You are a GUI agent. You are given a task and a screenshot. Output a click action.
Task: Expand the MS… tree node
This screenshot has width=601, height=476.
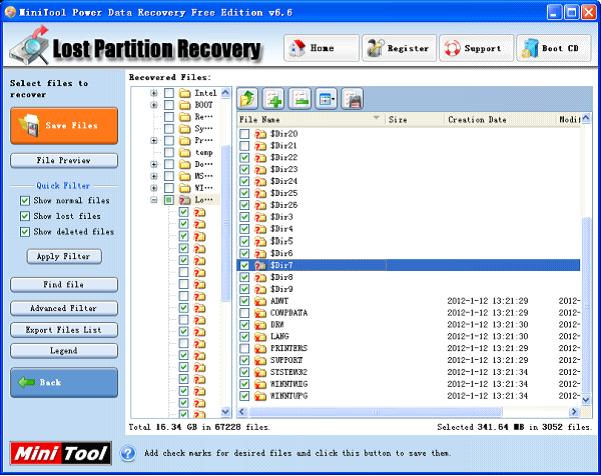point(154,176)
